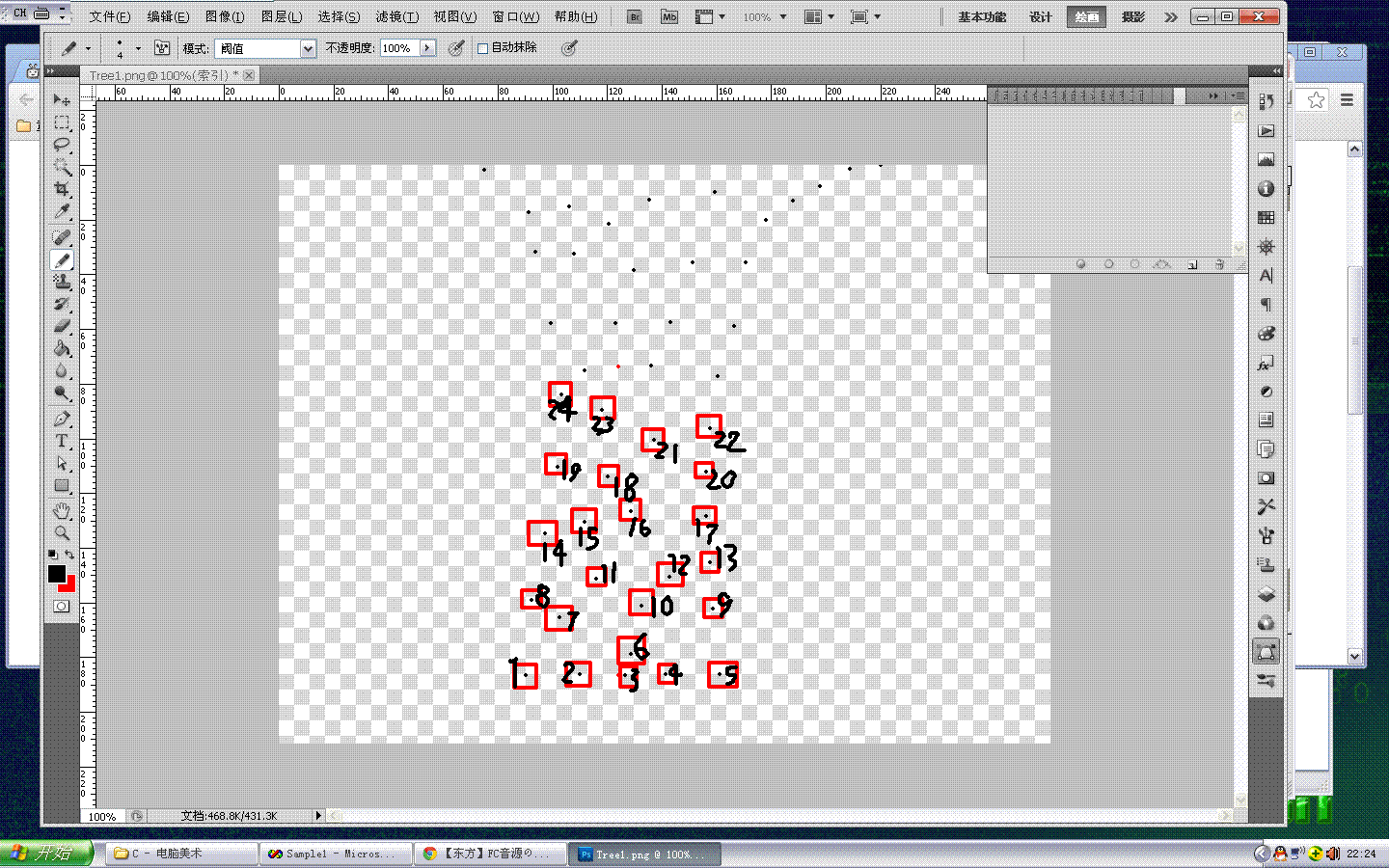Expand more workspaces chevron
Screen dimensions: 1389x868
pos(1171,17)
